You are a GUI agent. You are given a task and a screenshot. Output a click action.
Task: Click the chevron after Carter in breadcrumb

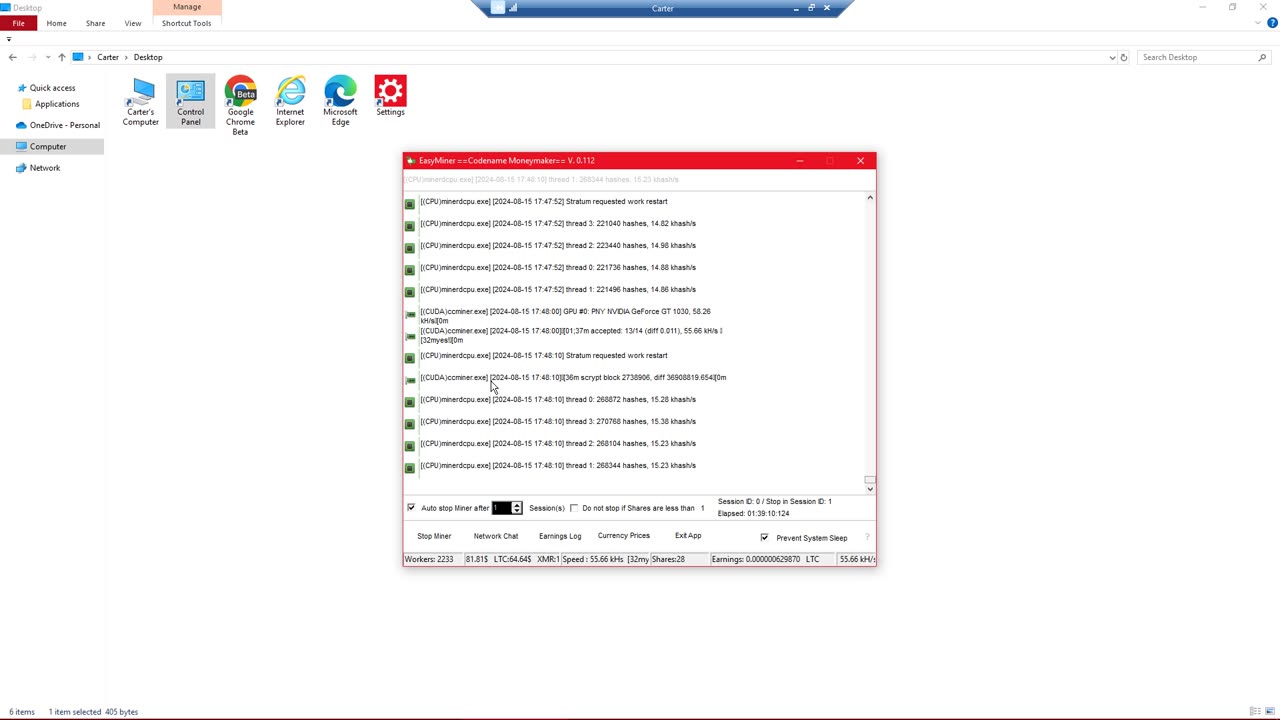(x=127, y=57)
